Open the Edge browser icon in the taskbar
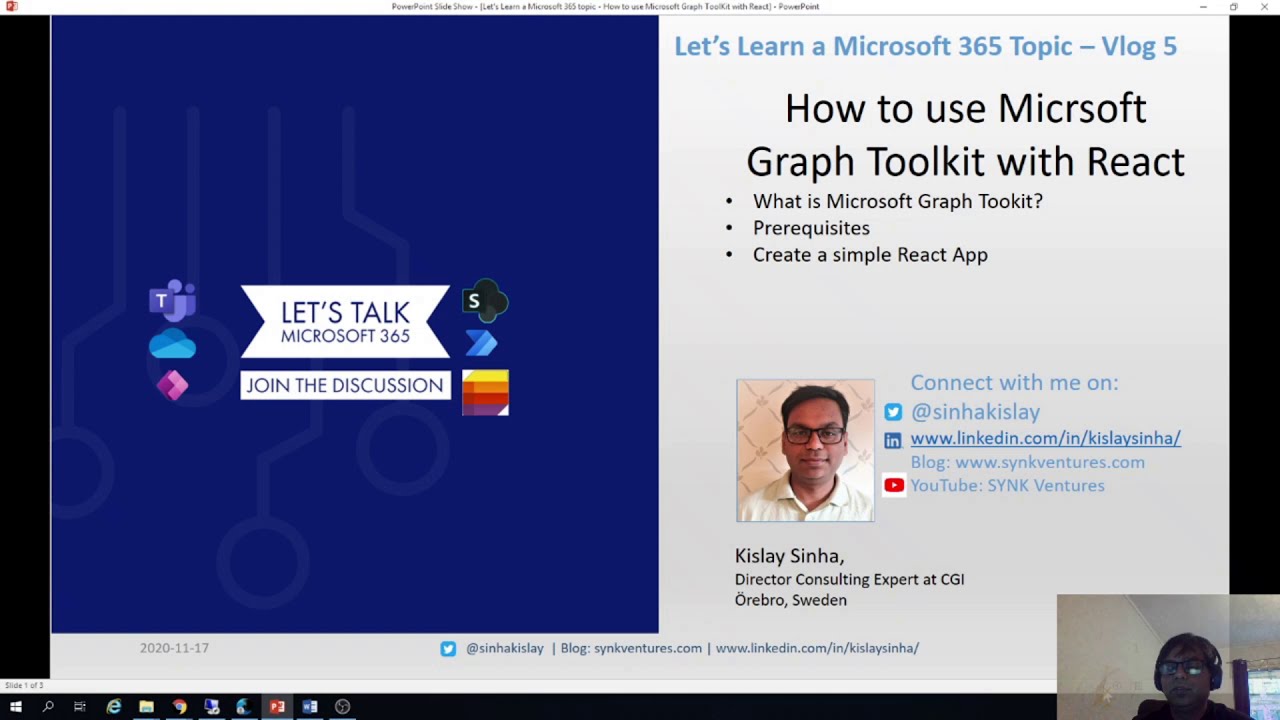The width and height of the screenshot is (1280, 720). [244, 707]
